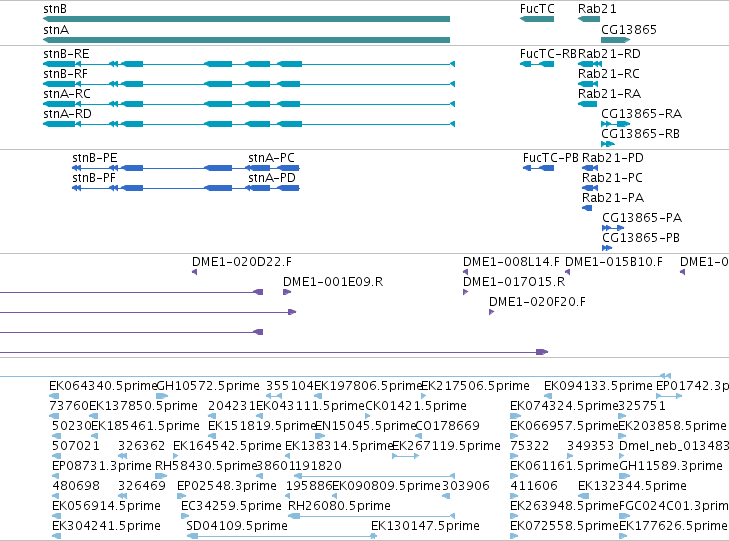The width and height of the screenshot is (729, 541).
Task: Click the EK203858.5prime EST label
Action: [672, 426]
